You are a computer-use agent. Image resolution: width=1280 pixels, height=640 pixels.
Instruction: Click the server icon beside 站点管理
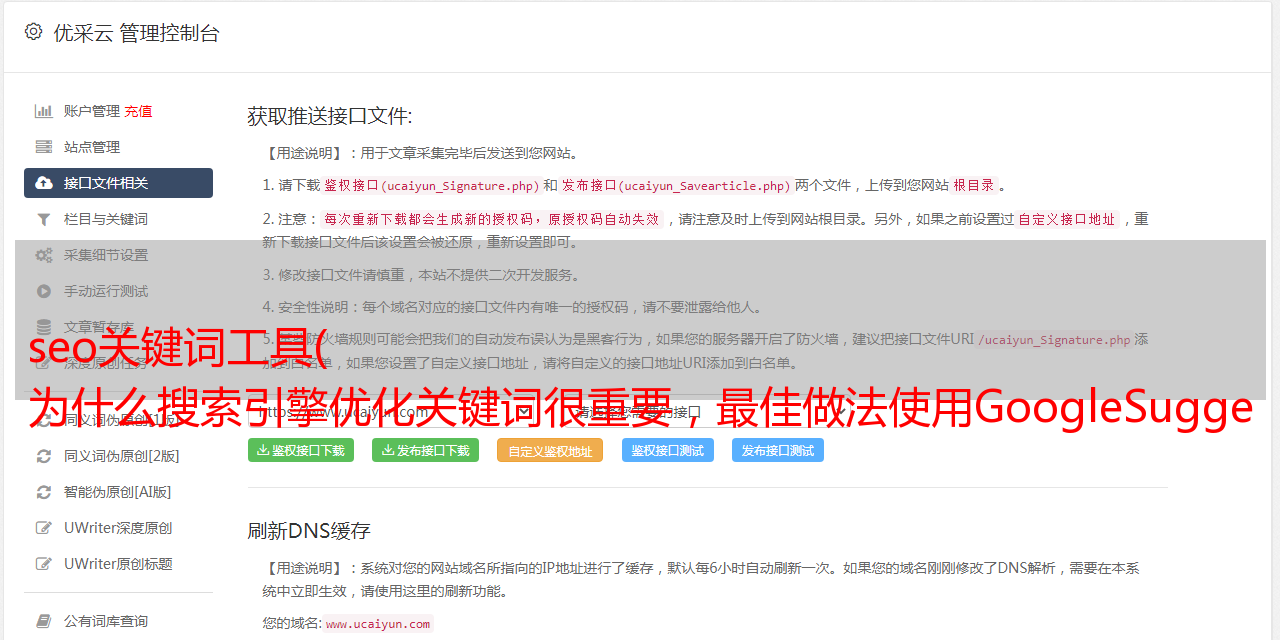[x=44, y=147]
